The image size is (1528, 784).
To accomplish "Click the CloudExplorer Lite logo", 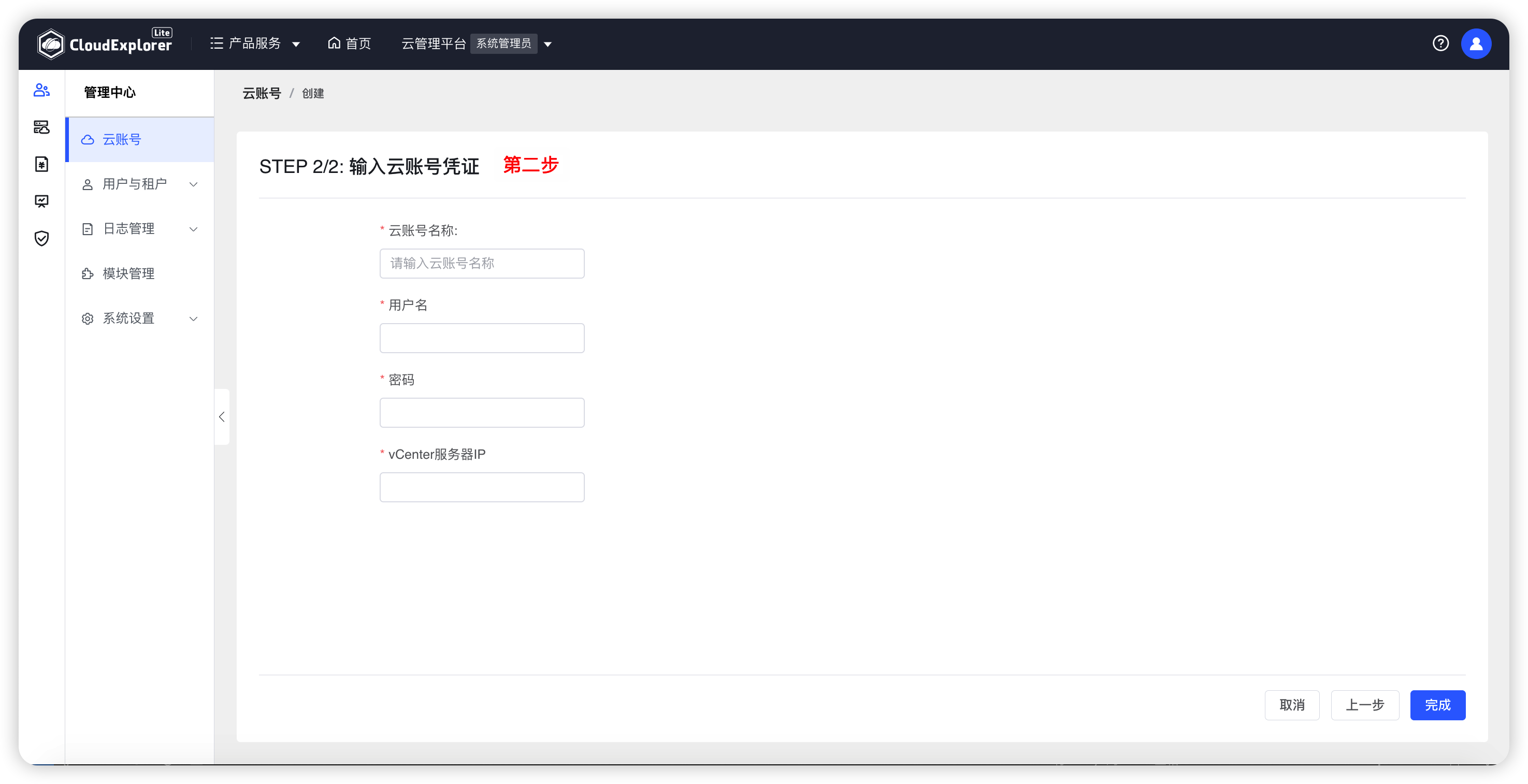I will tap(105, 43).
